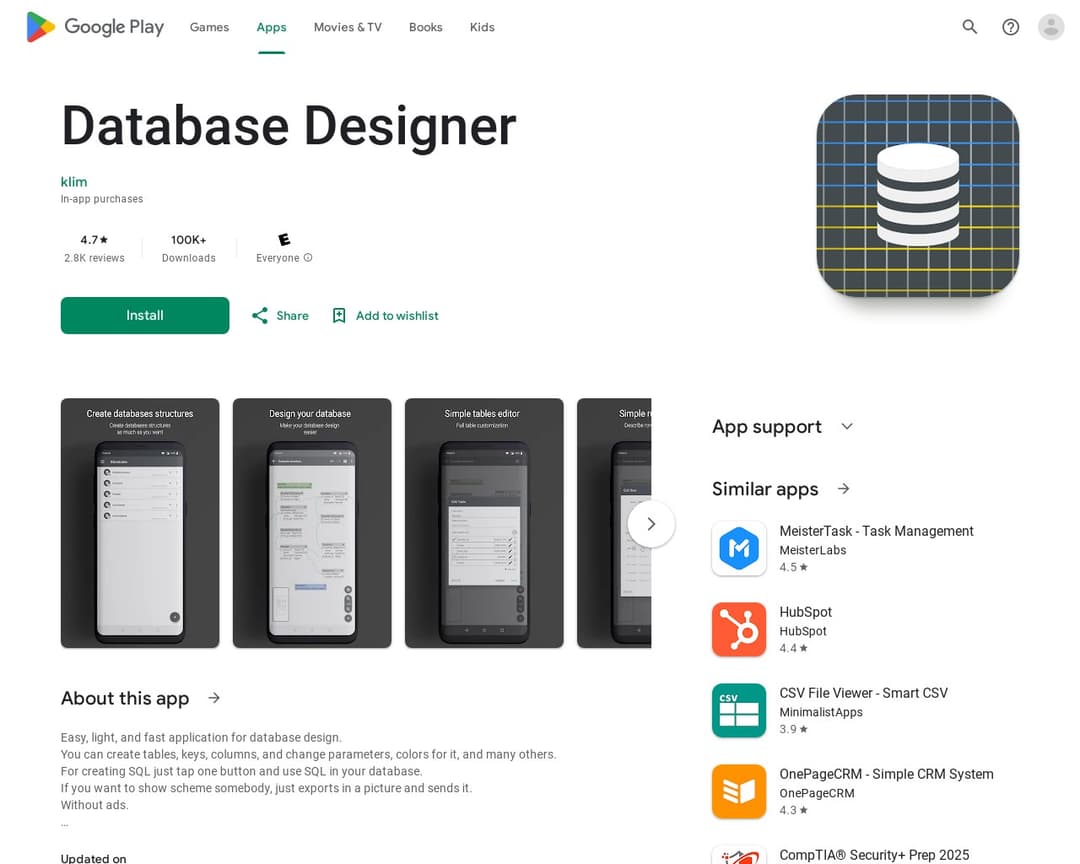
Task: Click In-app purchases text
Action: 102,198
